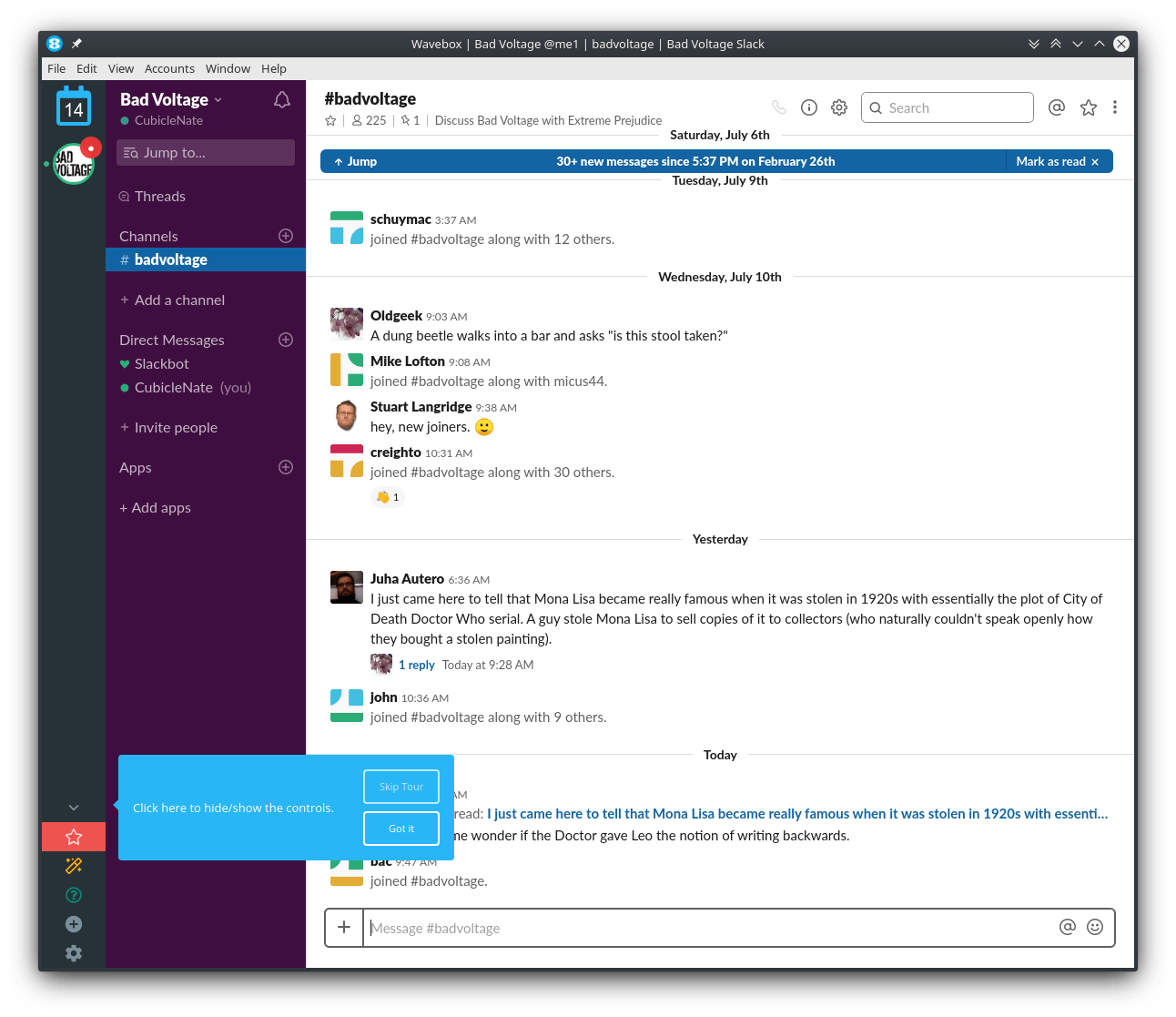Open the Juha Autero username profile
Viewport: 1176px width, 1017px height.
coord(407,579)
